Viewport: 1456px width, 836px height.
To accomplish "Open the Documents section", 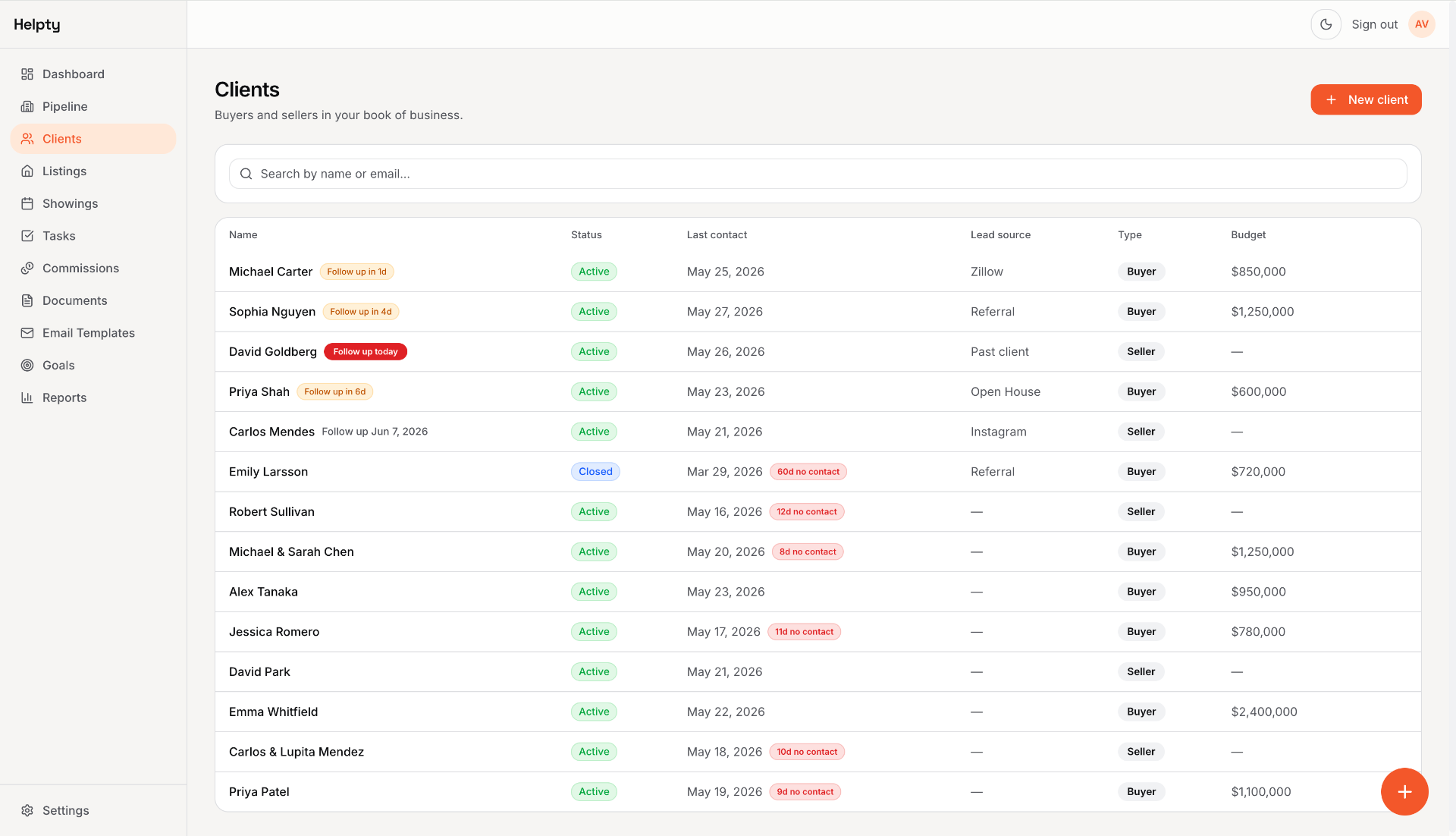I will [93, 300].
